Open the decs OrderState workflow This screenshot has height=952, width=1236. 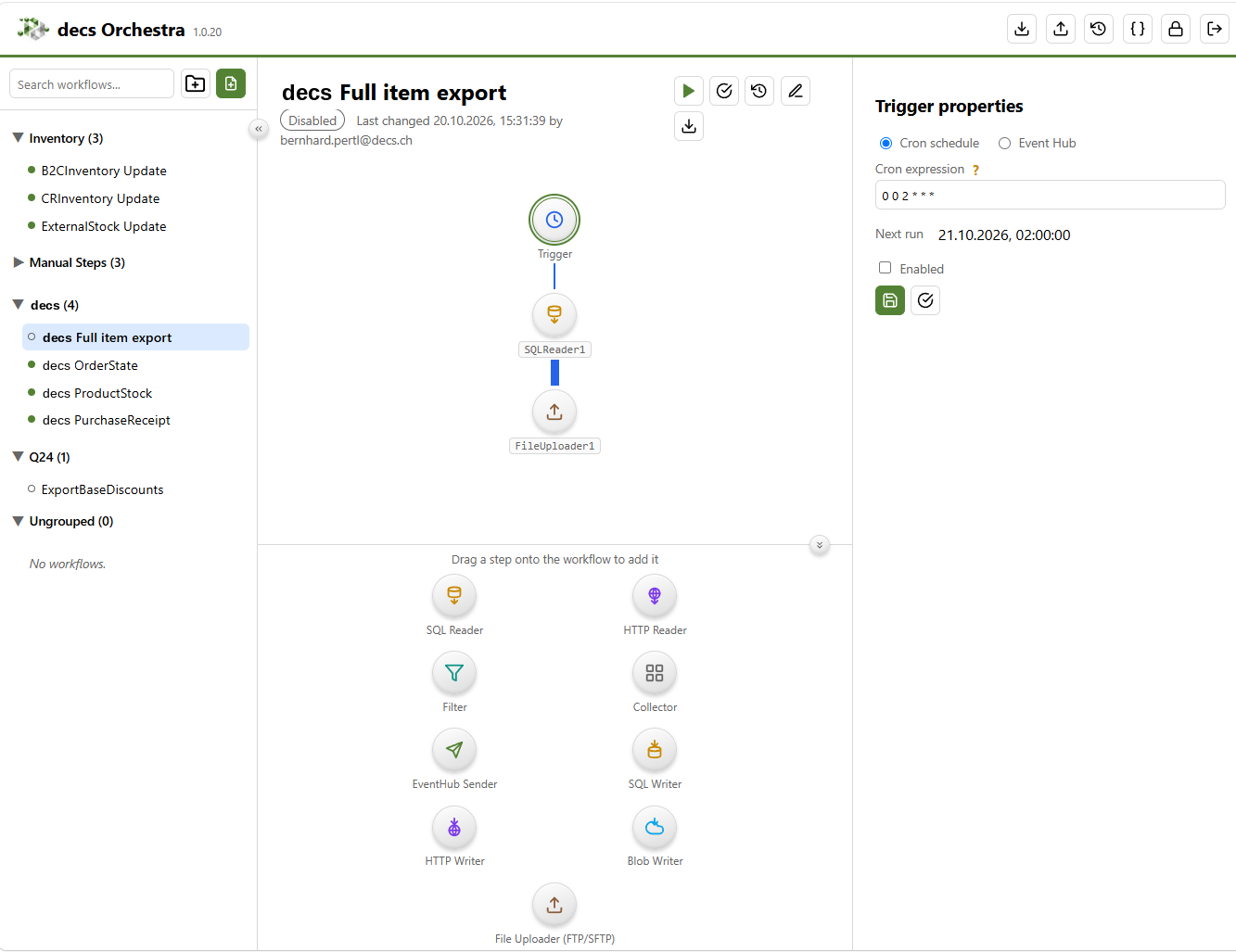pos(90,365)
